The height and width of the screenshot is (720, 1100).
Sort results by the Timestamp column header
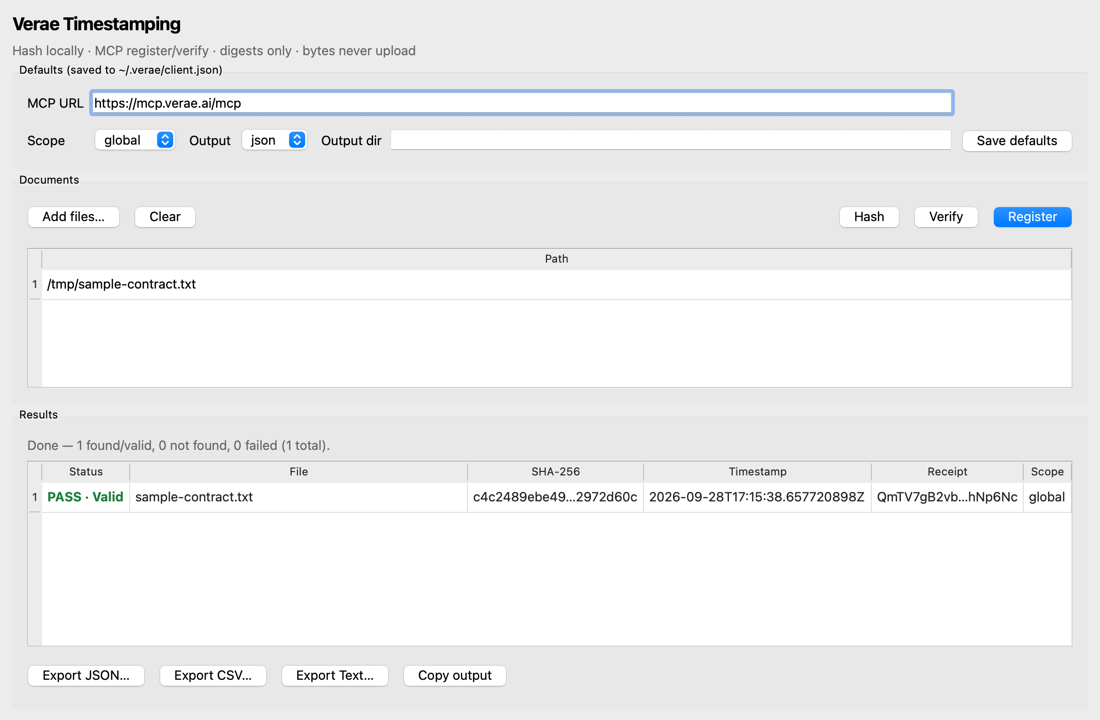(x=757, y=472)
